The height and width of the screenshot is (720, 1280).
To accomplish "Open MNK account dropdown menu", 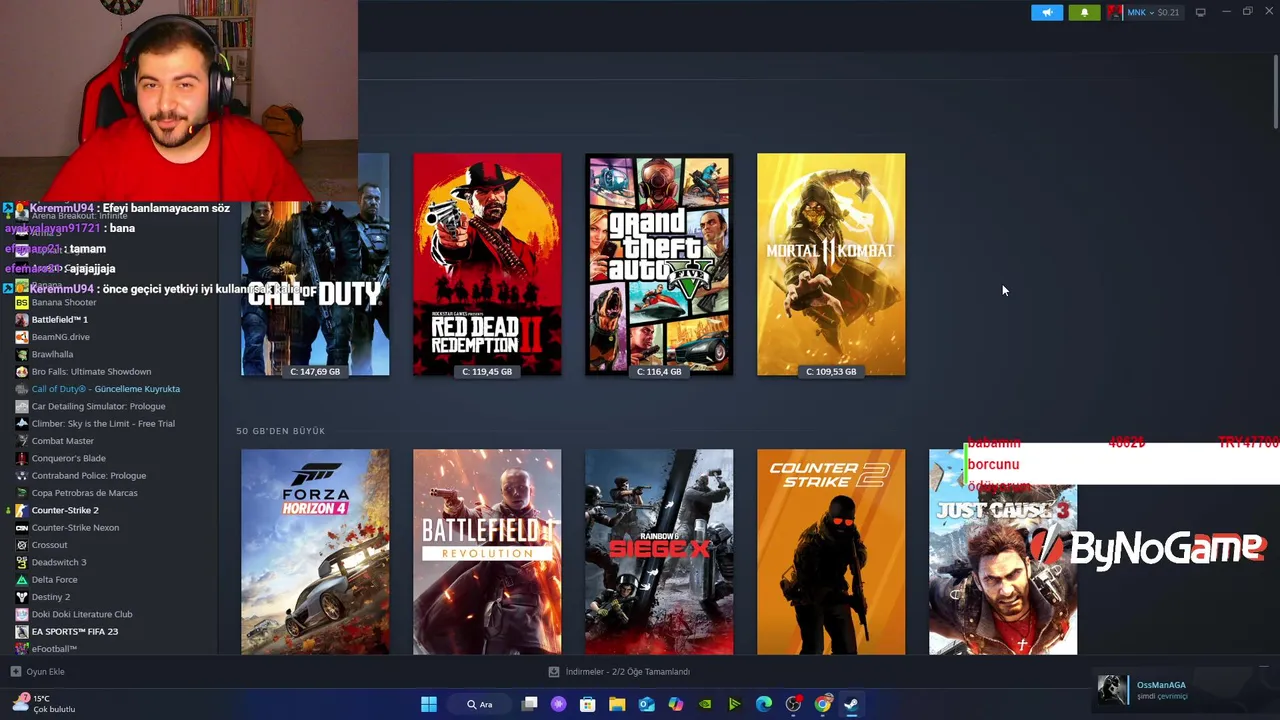I will click(1153, 12).
